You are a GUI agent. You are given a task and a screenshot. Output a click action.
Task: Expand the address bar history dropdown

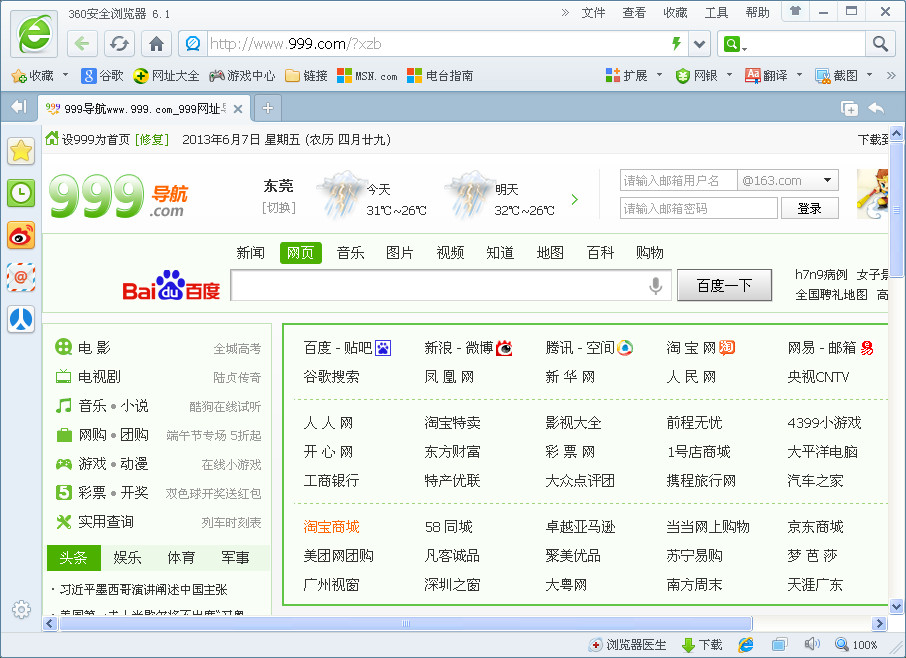click(699, 44)
